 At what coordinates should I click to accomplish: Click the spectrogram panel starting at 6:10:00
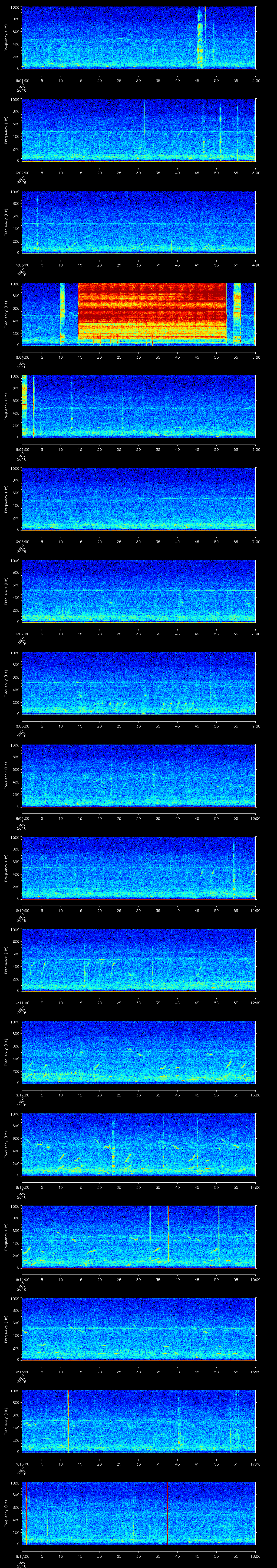point(139,868)
